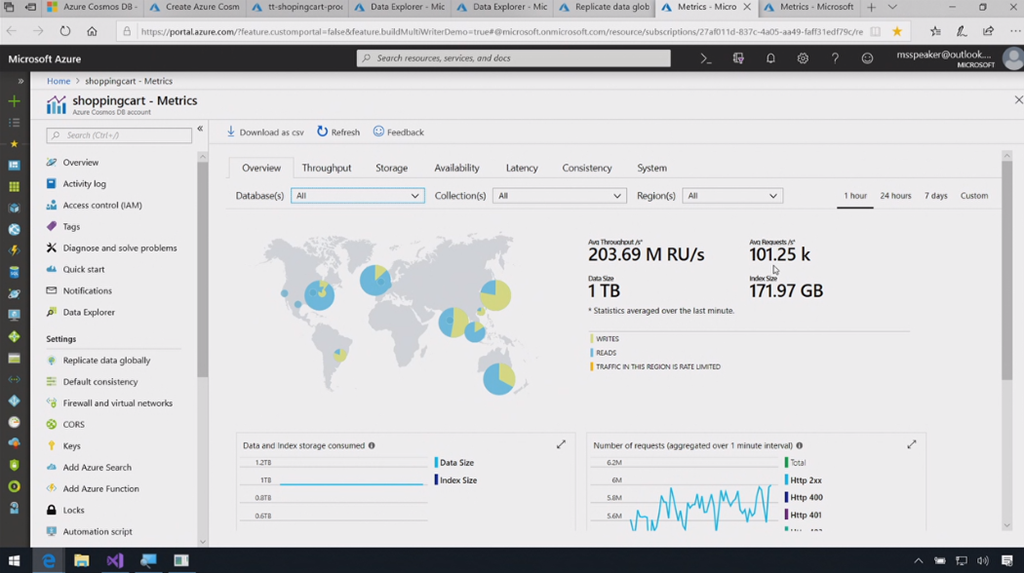The width and height of the screenshot is (1024, 573).
Task: Open the Collection(s) dropdown
Action: (x=559, y=196)
